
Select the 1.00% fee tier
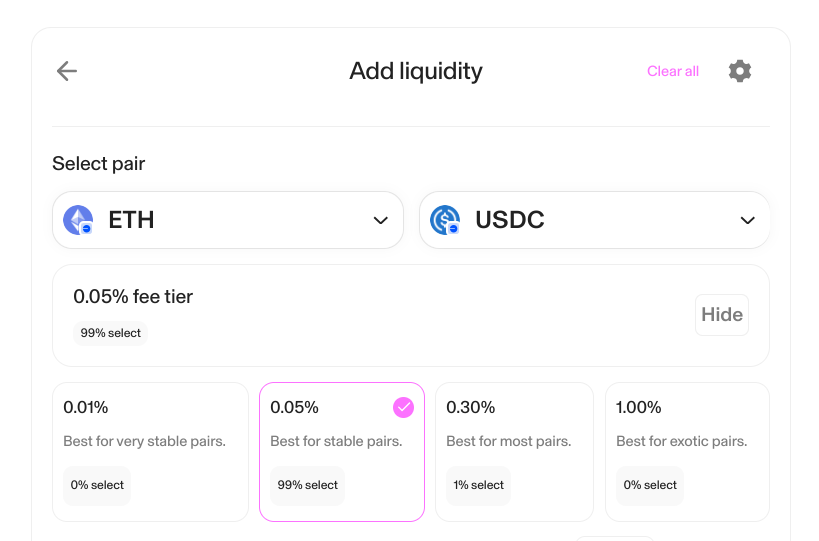pyautogui.click(x=687, y=451)
